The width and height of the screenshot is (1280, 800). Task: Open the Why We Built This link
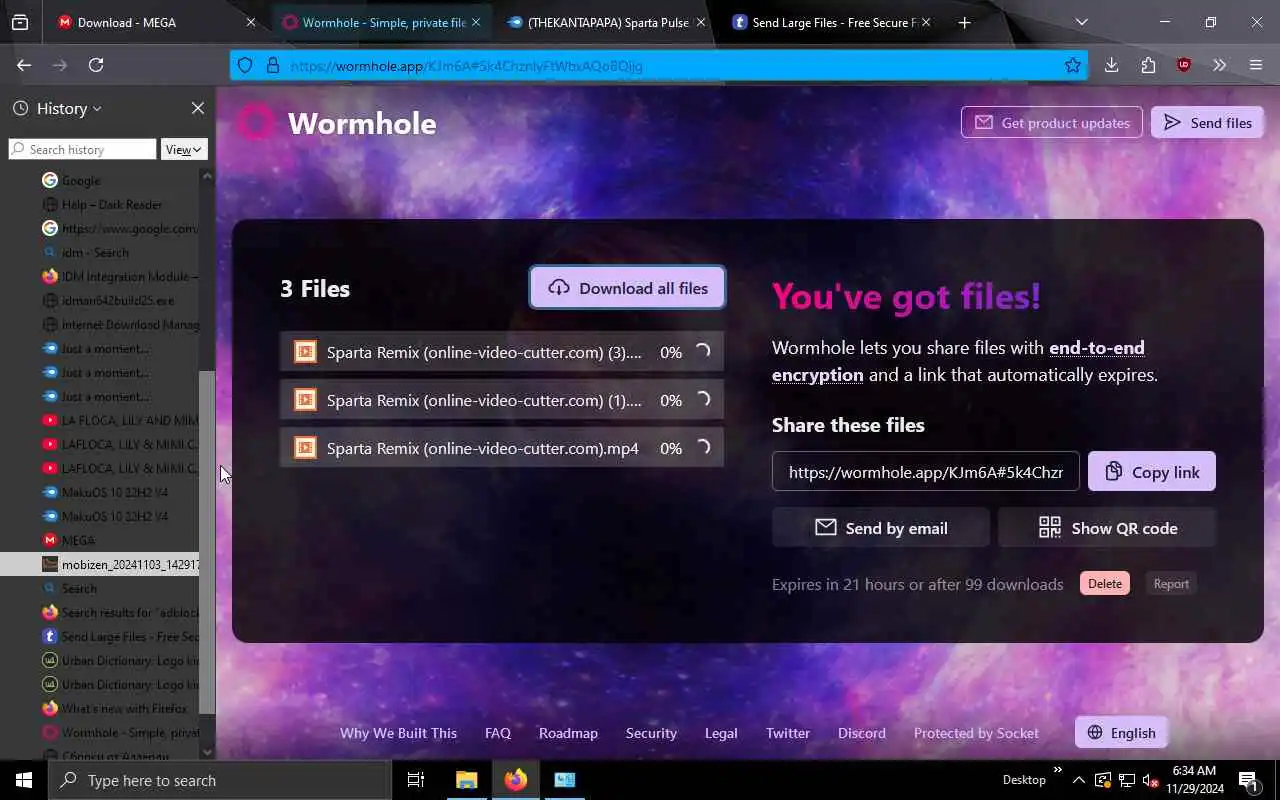point(398,733)
